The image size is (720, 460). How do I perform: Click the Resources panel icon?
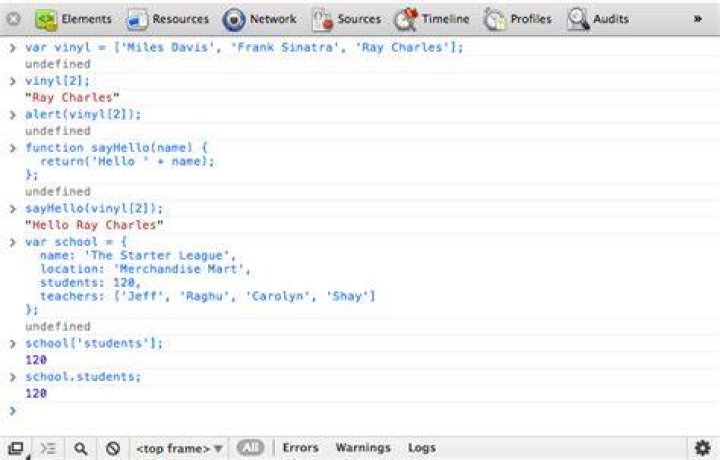tap(137, 20)
